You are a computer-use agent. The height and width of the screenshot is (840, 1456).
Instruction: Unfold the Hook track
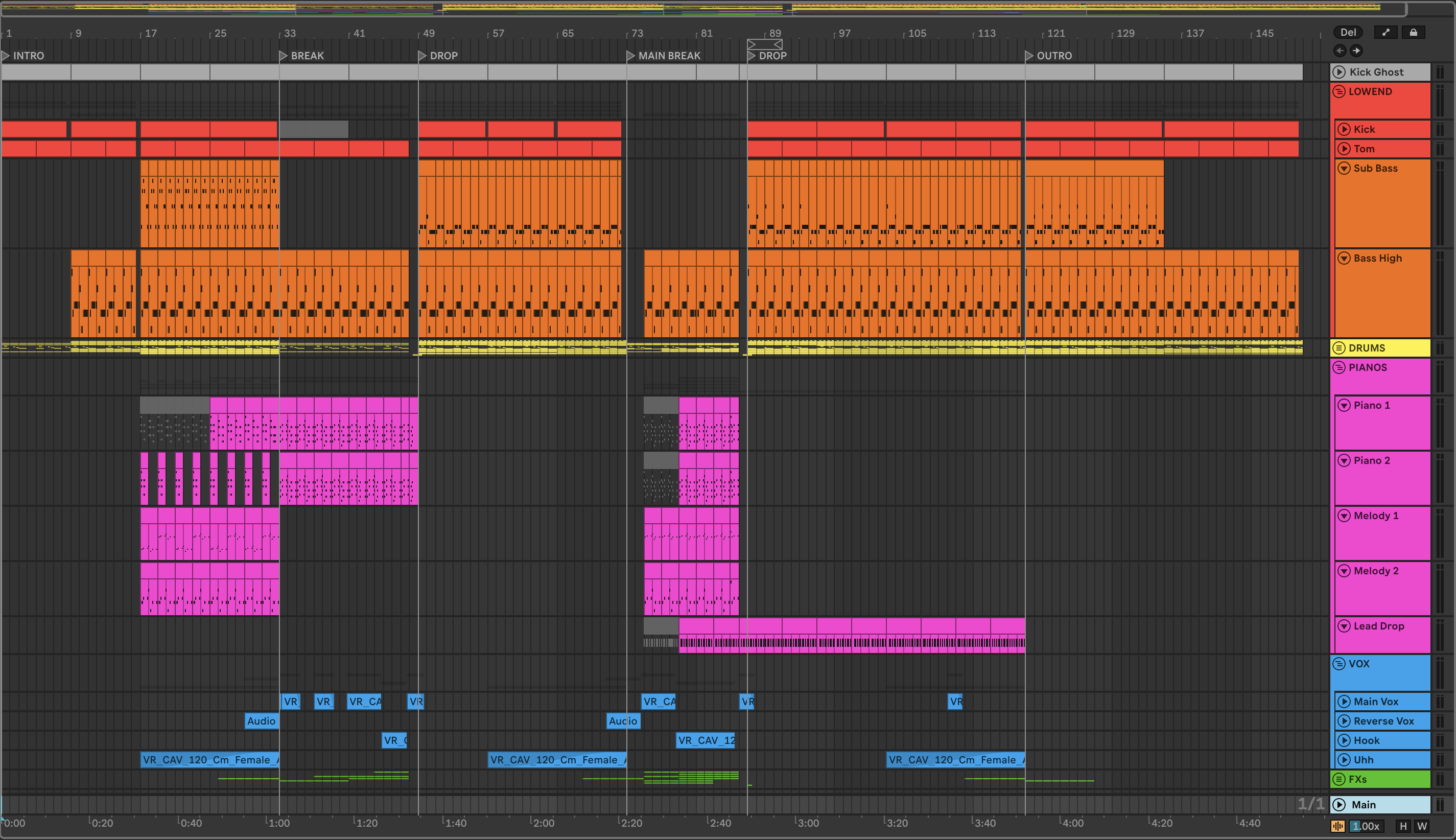click(1344, 741)
